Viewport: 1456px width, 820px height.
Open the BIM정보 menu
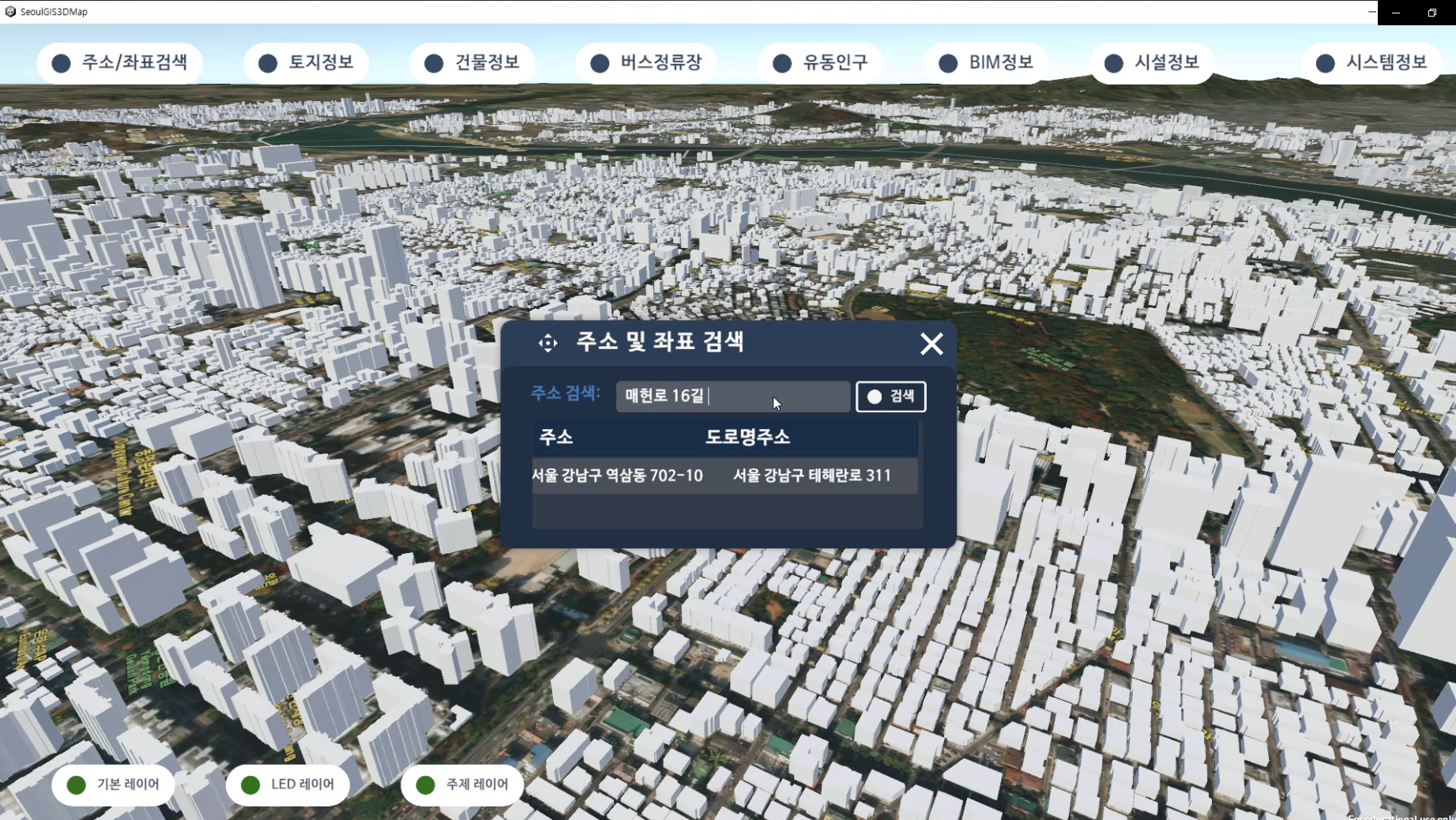point(987,63)
